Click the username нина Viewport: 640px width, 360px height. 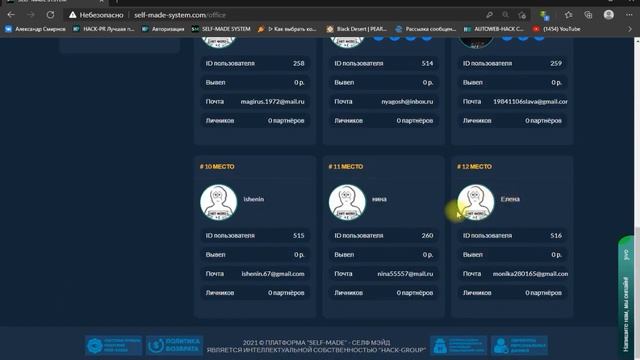pos(379,199)
